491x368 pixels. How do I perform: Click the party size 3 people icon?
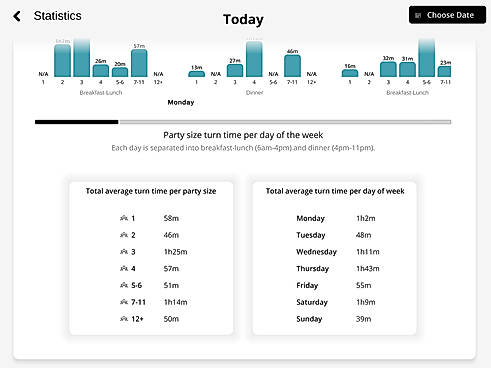pos(124,252)
